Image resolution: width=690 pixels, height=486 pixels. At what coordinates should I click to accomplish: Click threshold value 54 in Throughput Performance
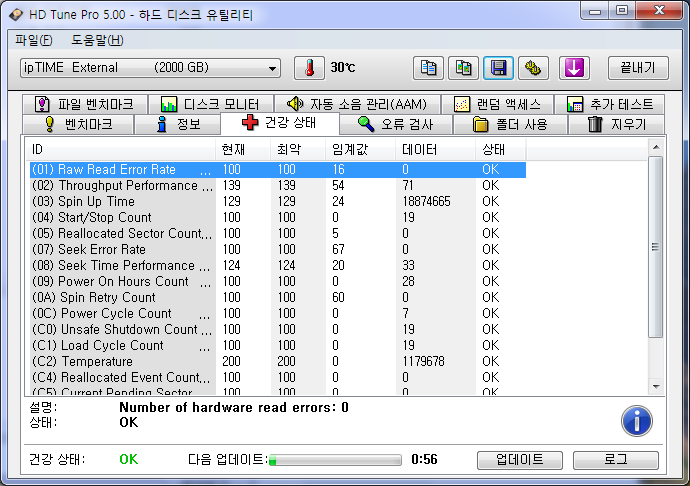pos(338,185)
